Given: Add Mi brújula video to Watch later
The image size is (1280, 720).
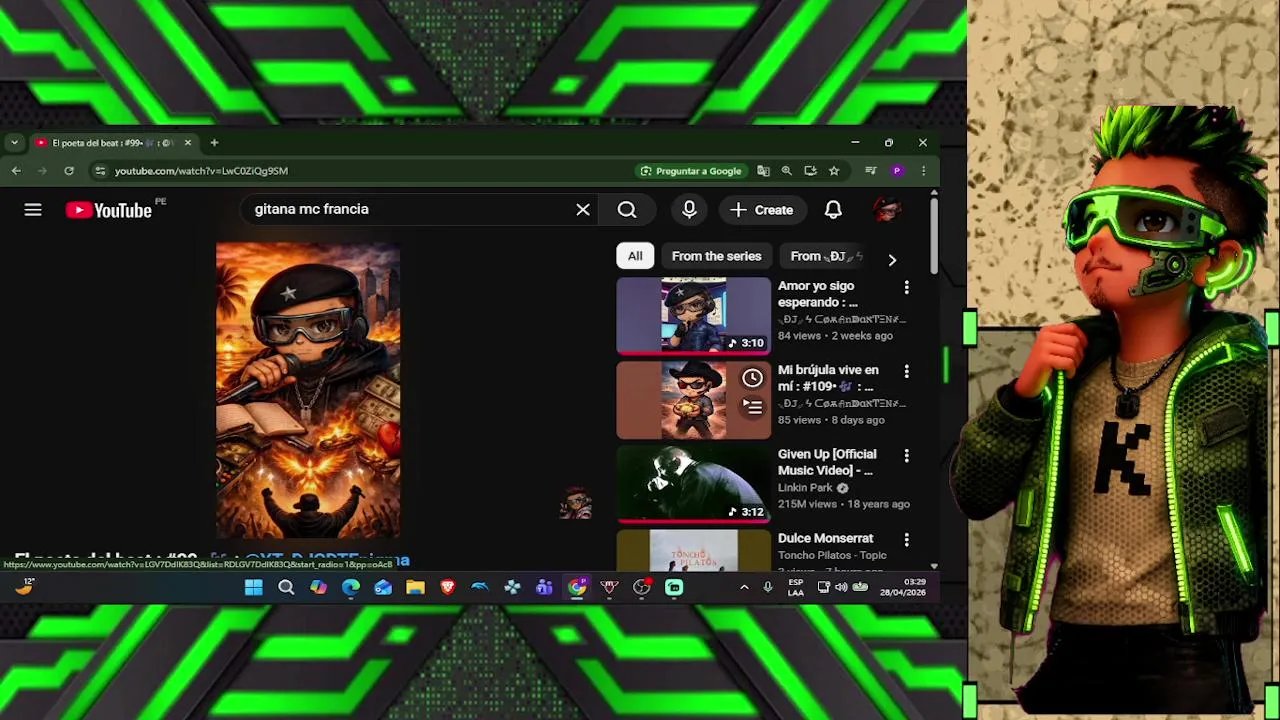Looking at the screenshot, I should point(752,379).
